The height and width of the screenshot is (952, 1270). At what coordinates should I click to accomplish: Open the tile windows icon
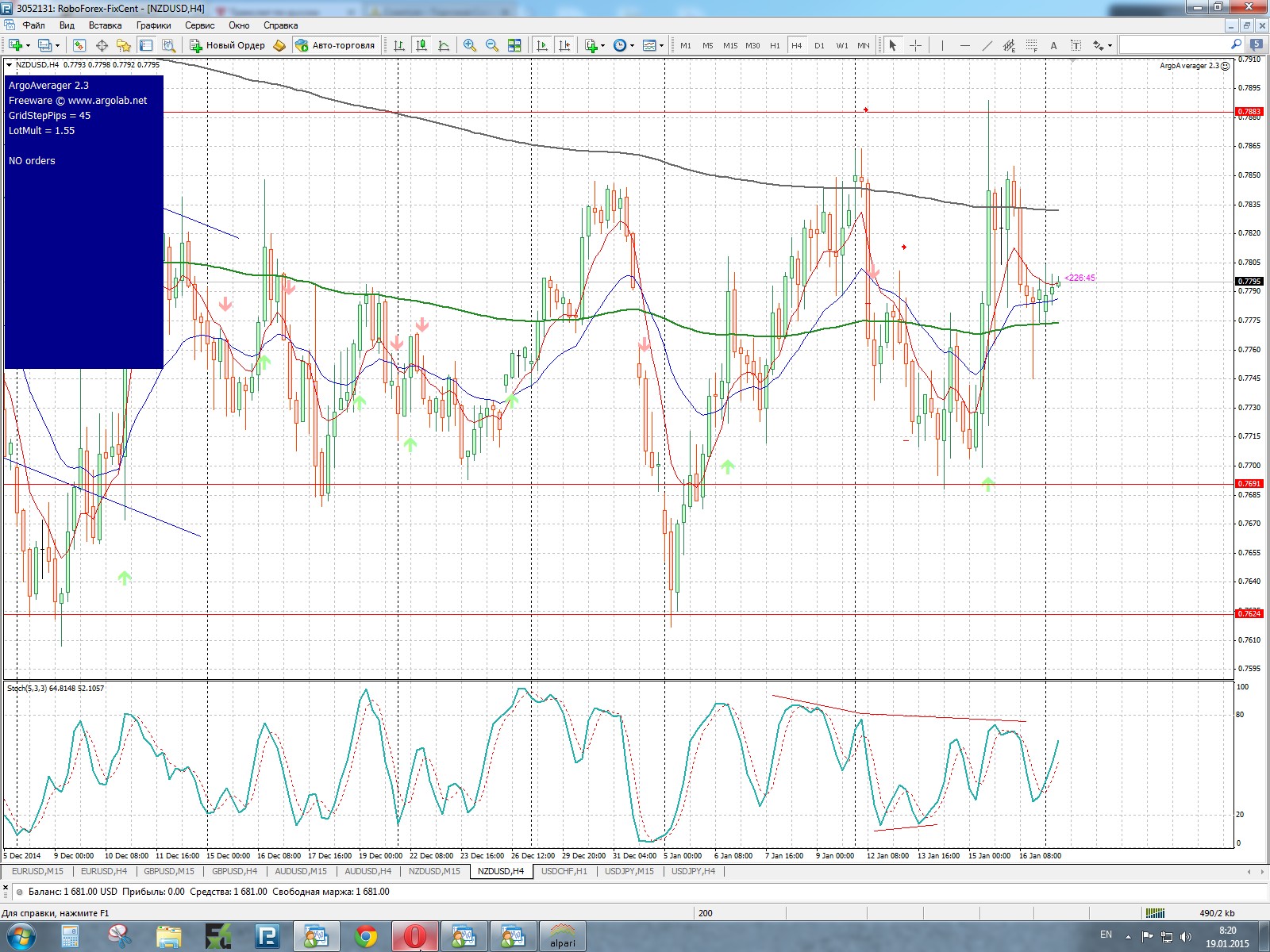tap(514, 45)
